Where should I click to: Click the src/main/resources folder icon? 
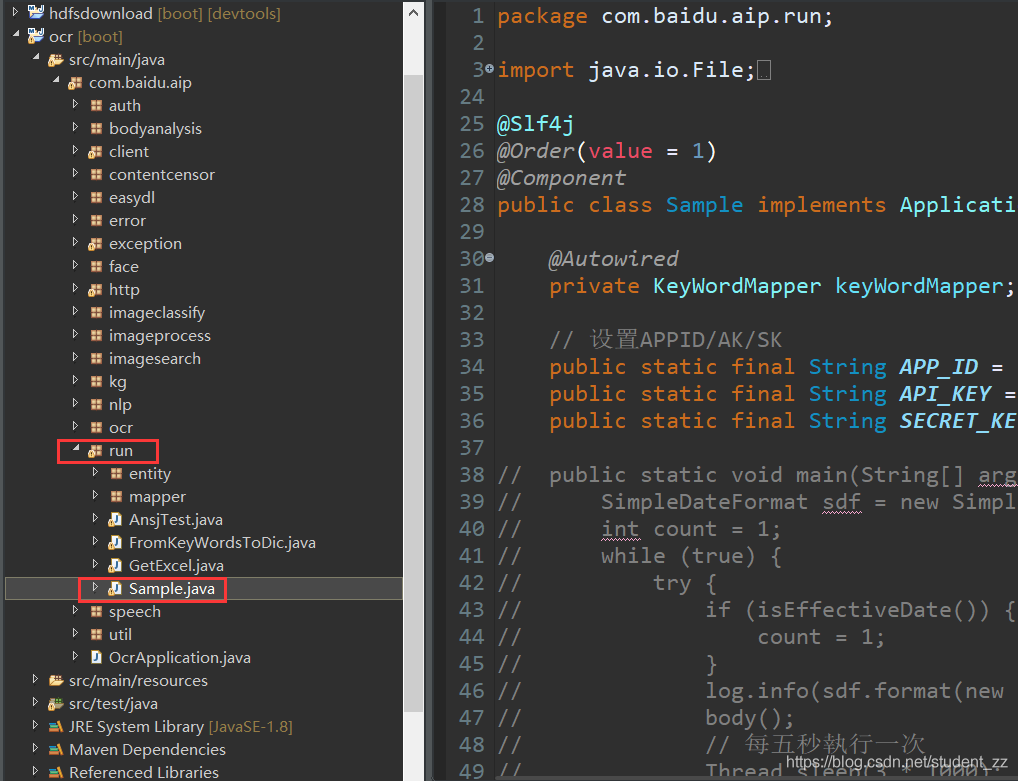coord(56,680)
